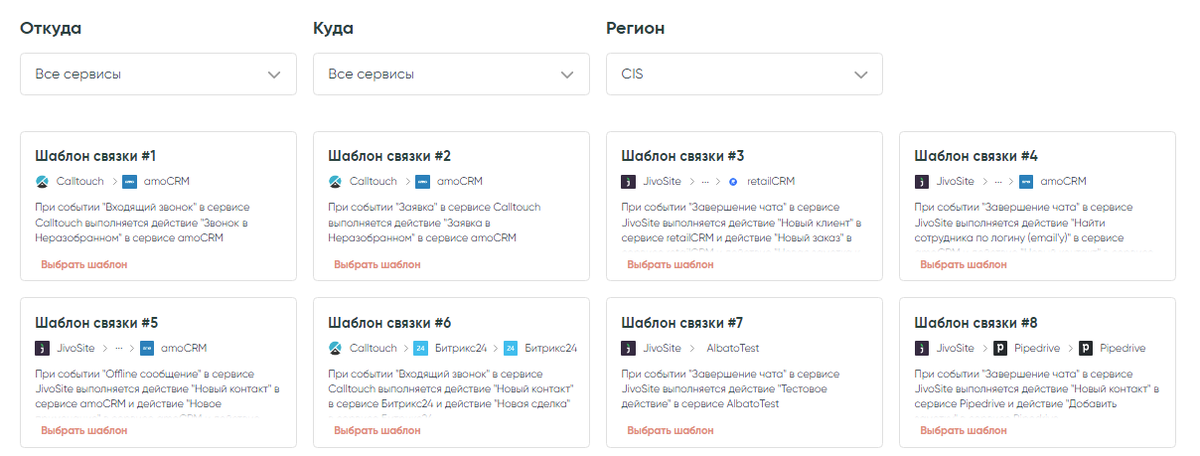
Task: Click JivoSite icon in template #8
Action: pos(921,348)
